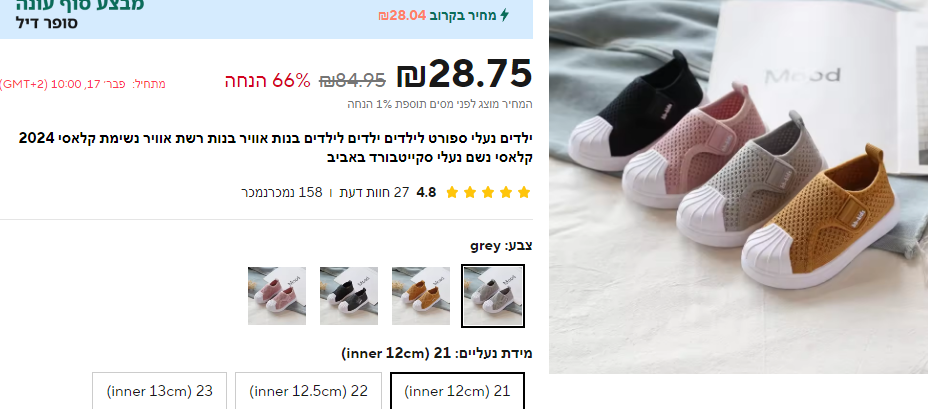Image resolution: width=928 pixels, height=409 pixels.
Task: Click the lightning bolt upcoming price icon
Action: 504,15
